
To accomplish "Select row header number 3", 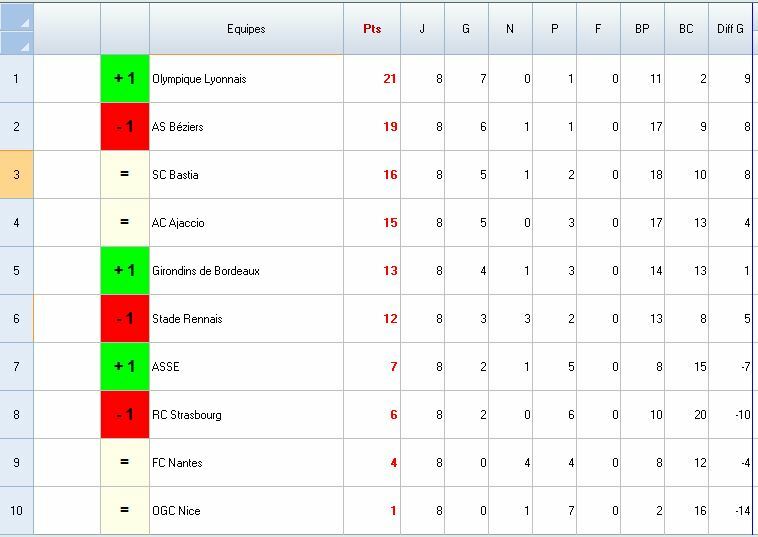I will (x=17, y=175).
